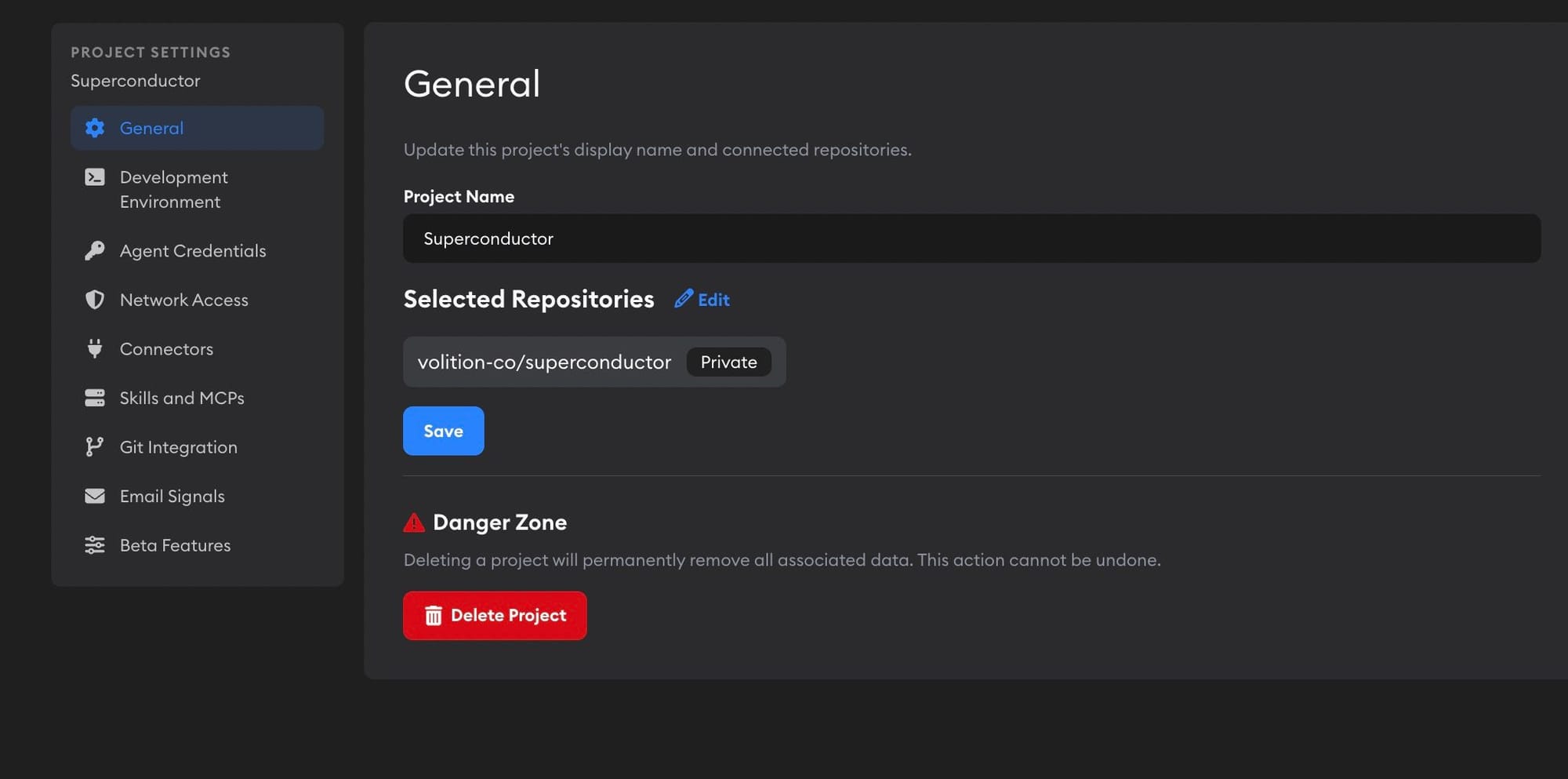Open the Skills and MCPs section

tap(197, 398)
